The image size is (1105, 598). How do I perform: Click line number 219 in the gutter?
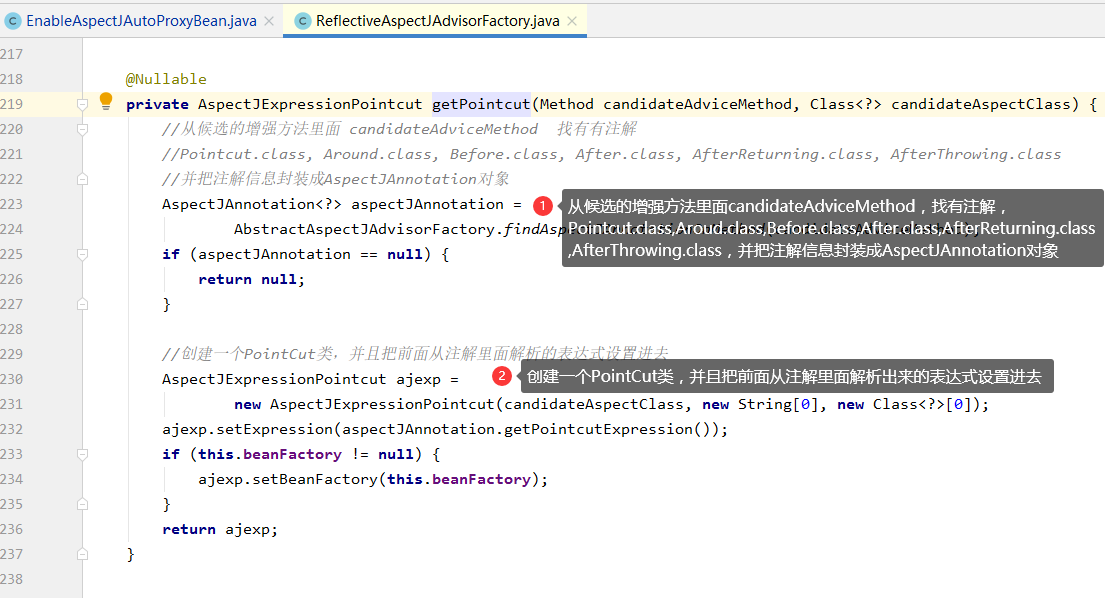point(11,104)
